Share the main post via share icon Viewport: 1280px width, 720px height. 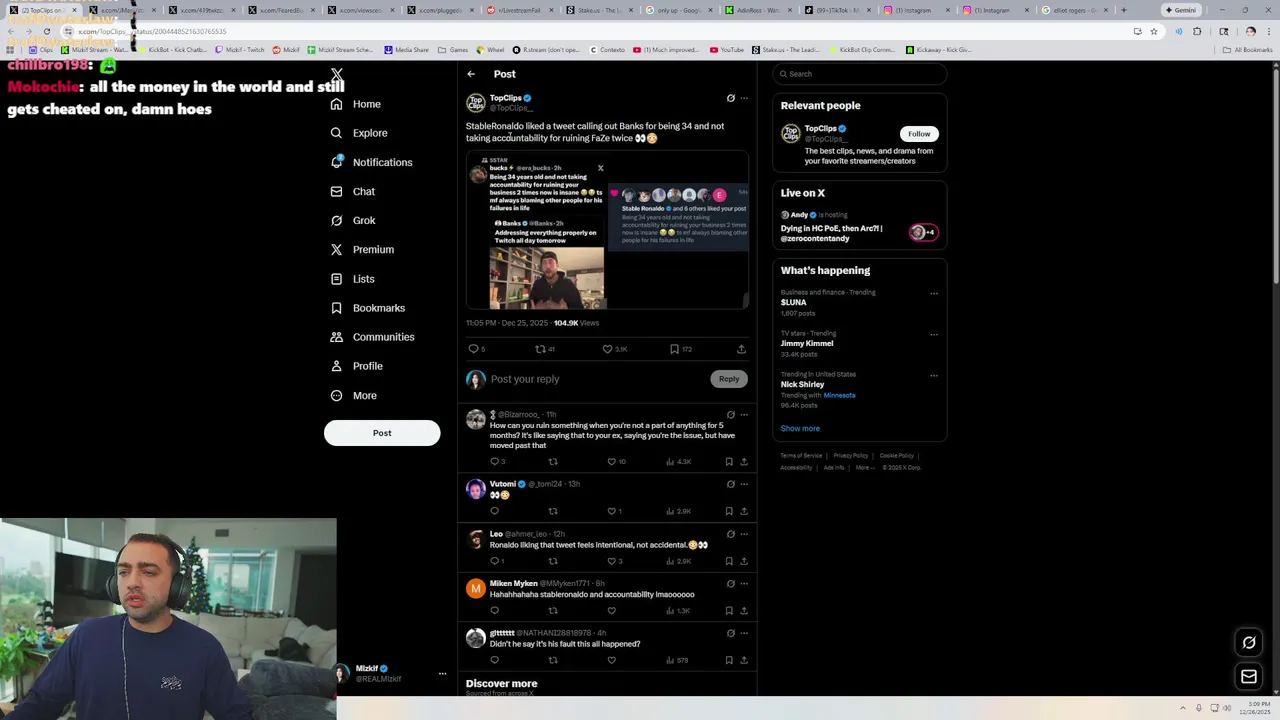point(741,349)
